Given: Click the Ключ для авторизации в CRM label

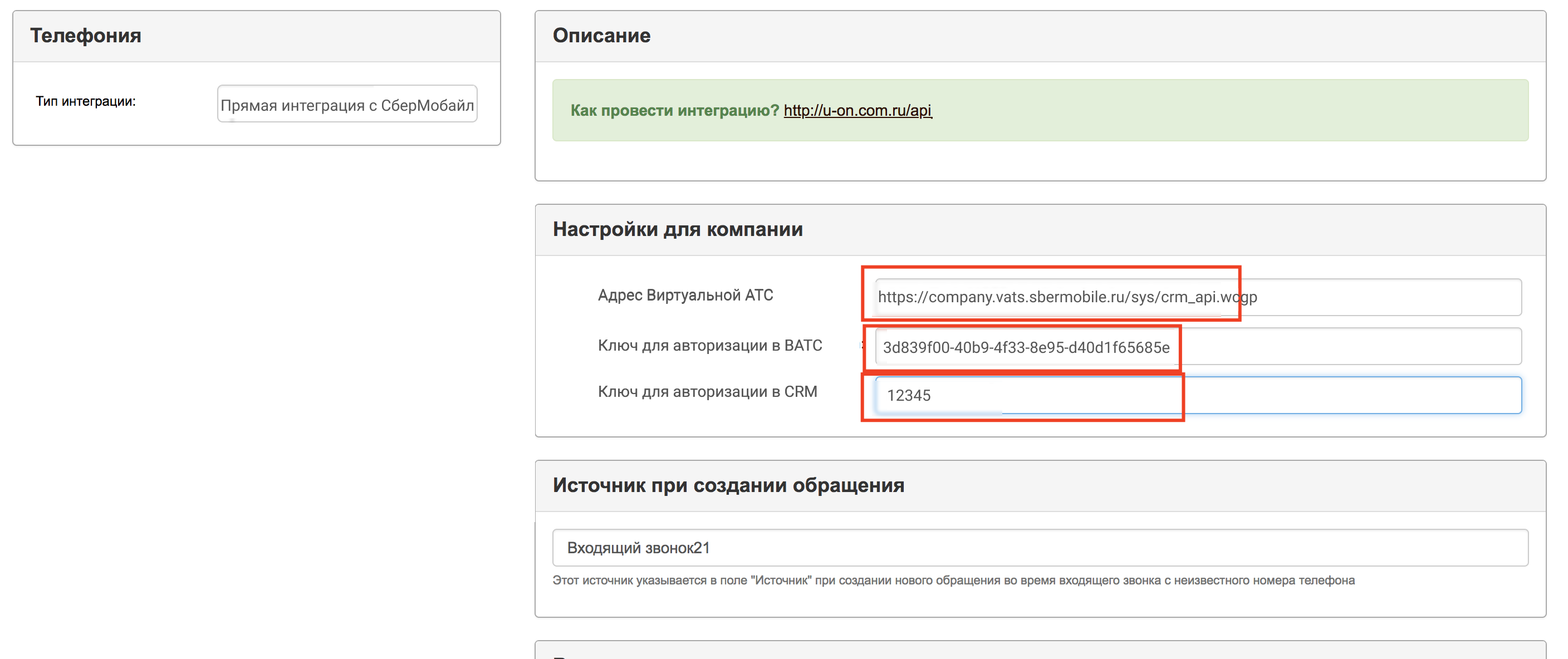Looking at the screenshot, I should point(707,392).
